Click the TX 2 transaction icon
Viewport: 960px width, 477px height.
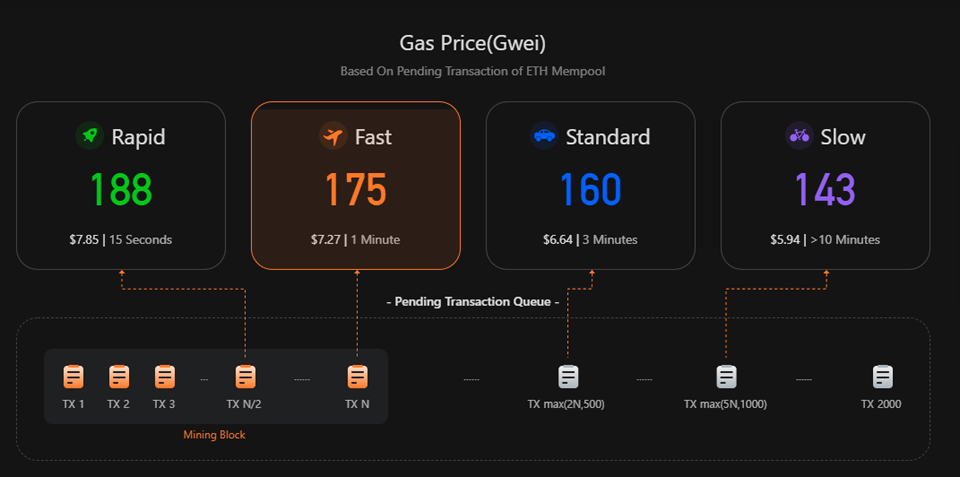(x=119, y=377)
